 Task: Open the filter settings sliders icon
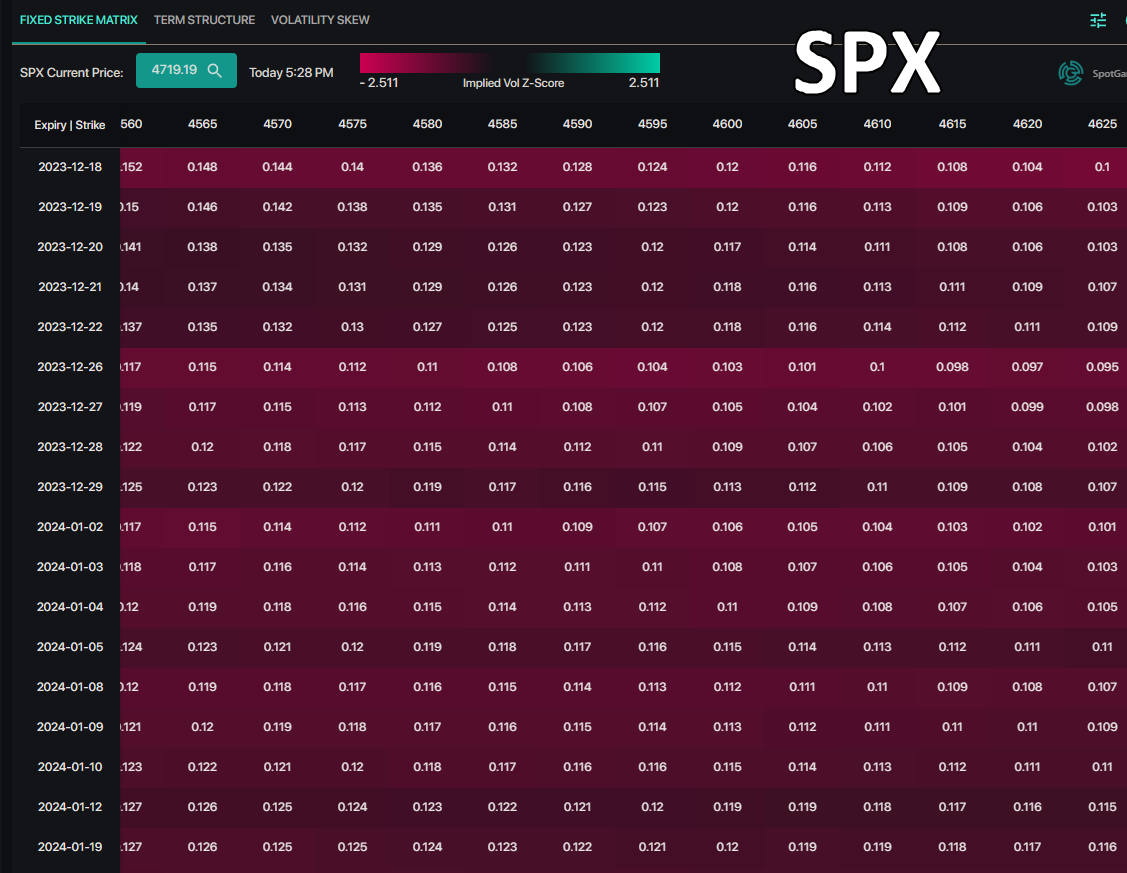click(1098, 20)
